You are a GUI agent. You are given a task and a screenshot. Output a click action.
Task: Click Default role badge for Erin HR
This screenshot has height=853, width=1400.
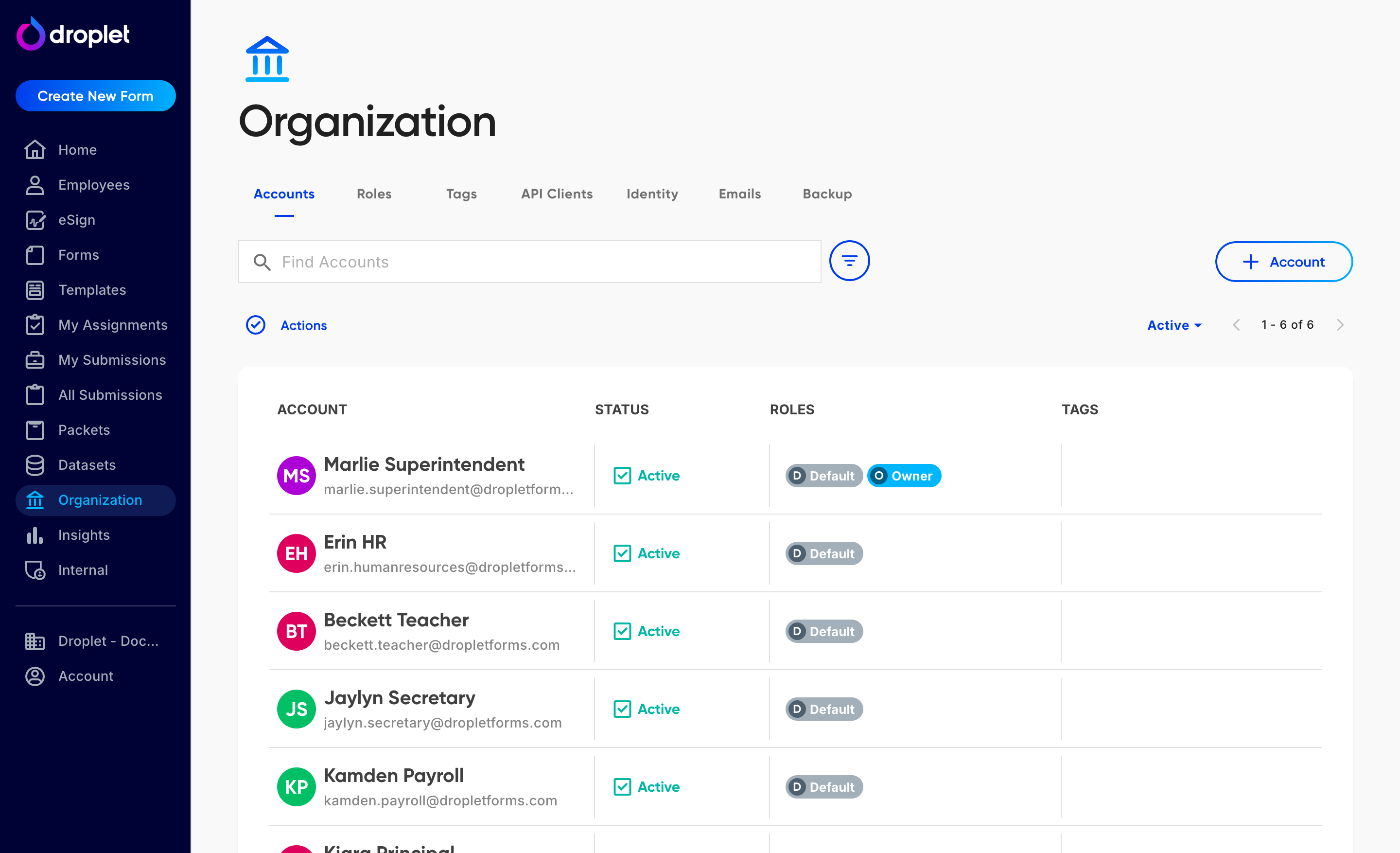pos(824,553)
